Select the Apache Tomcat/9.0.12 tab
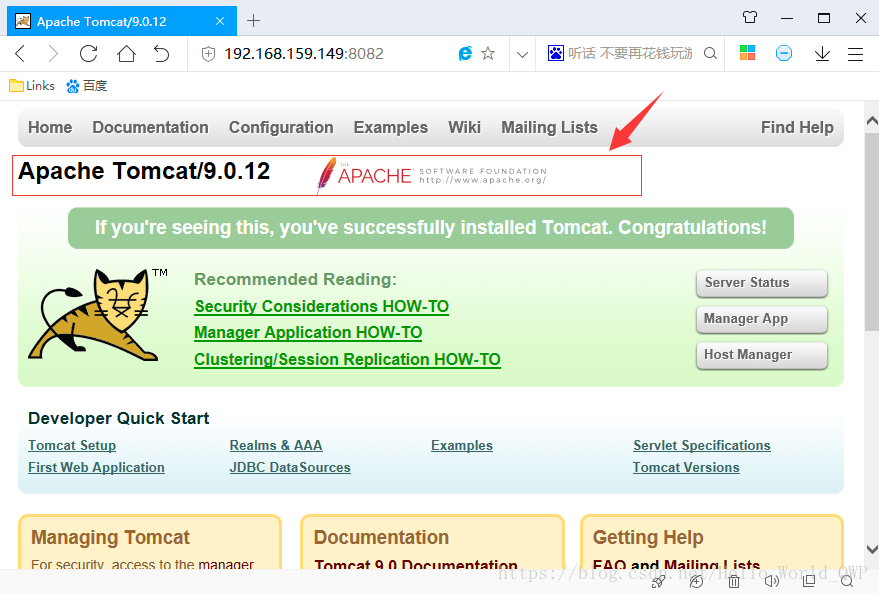879x593 pixels. tap(122, 21)
